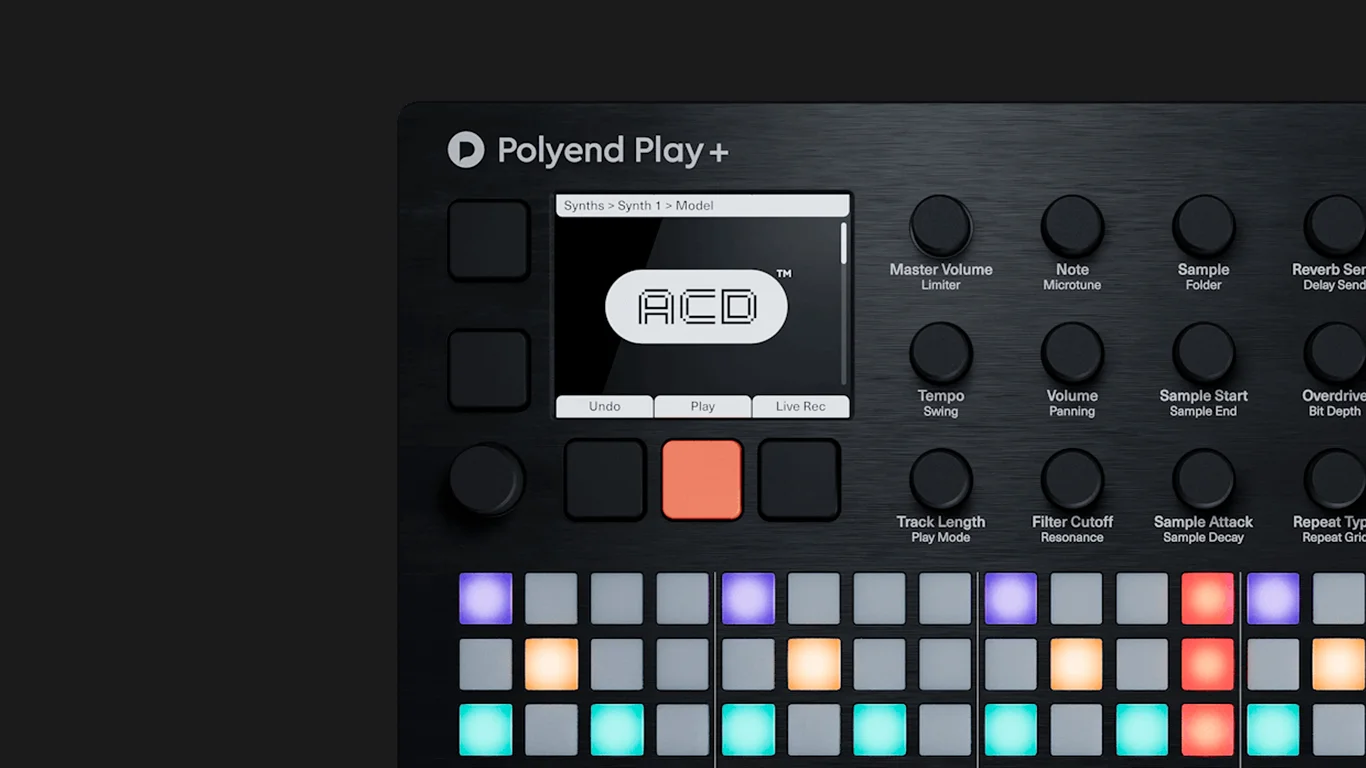Click the ACD logo on the device screen
This screenshot has height=768, width=1366.
click(697, 306)
